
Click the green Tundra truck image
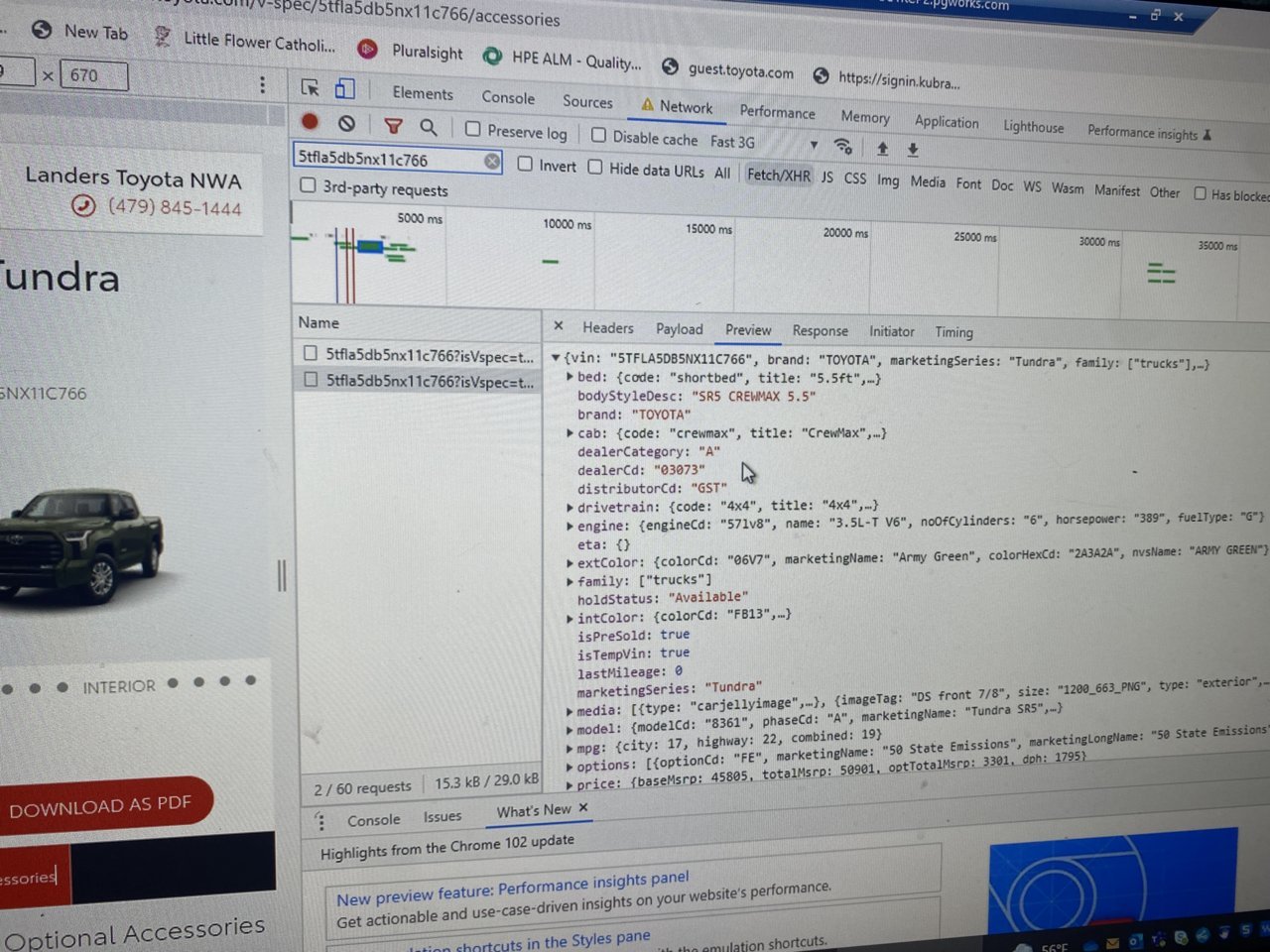(79, 545)
